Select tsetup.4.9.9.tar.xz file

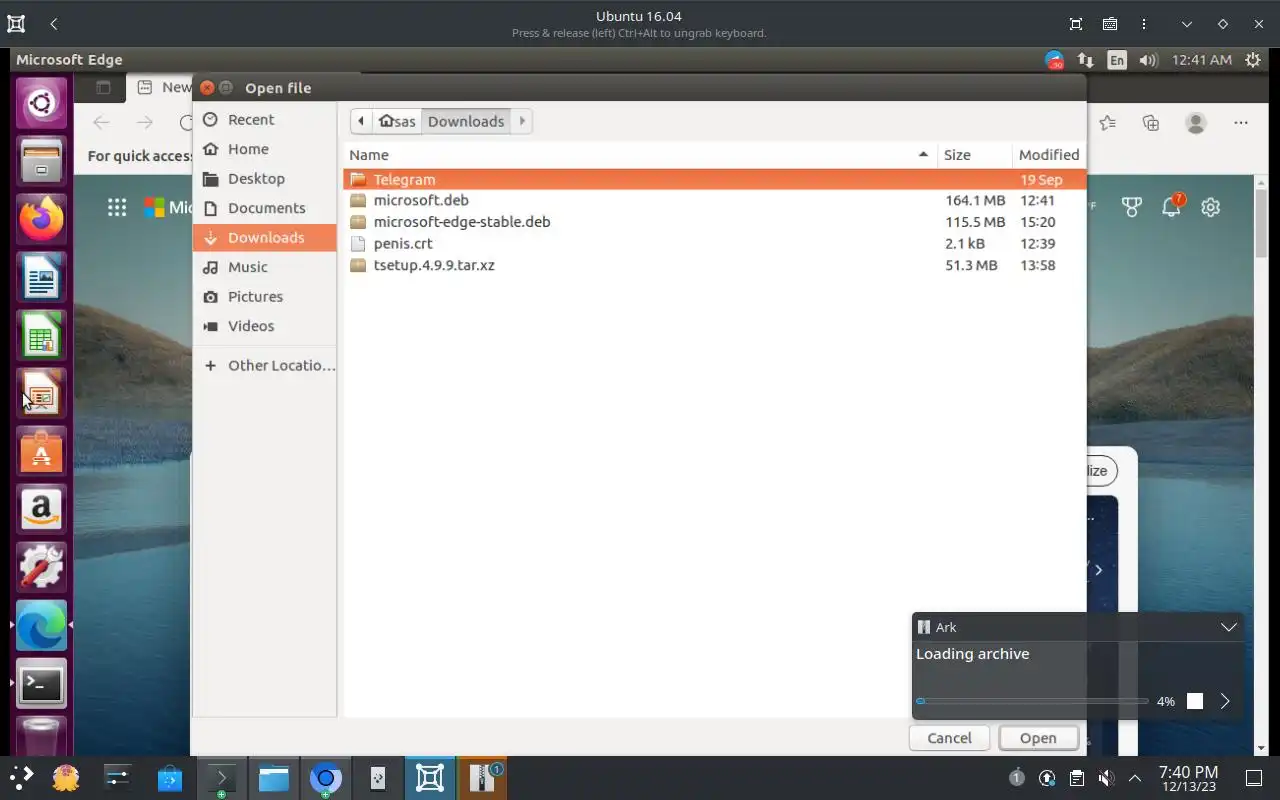tap(714, 265)
